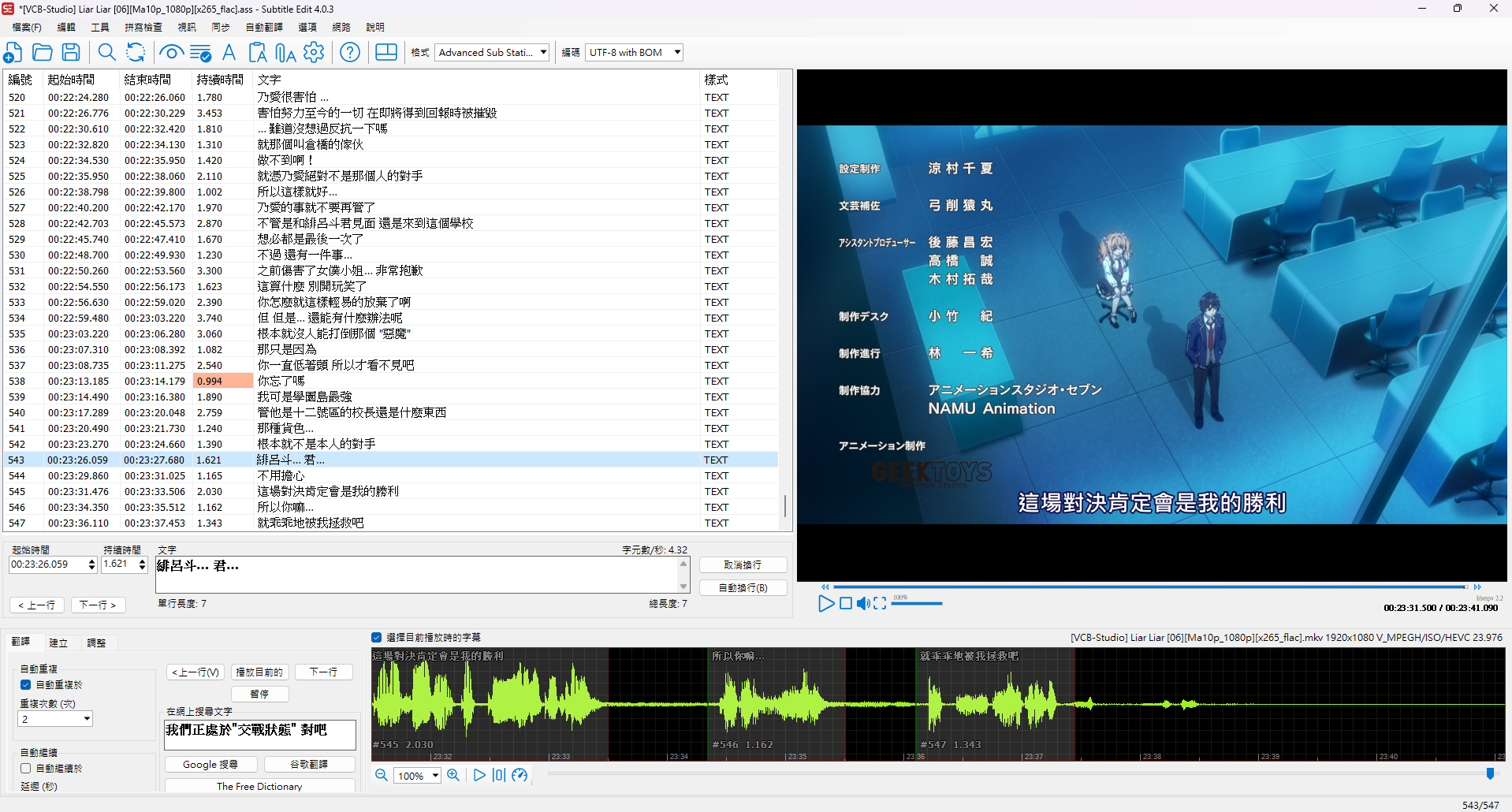This screenshot has width=1512, height=812.
Task: Click the forward arrows right of video seekbar
Action: (1477, 587)
